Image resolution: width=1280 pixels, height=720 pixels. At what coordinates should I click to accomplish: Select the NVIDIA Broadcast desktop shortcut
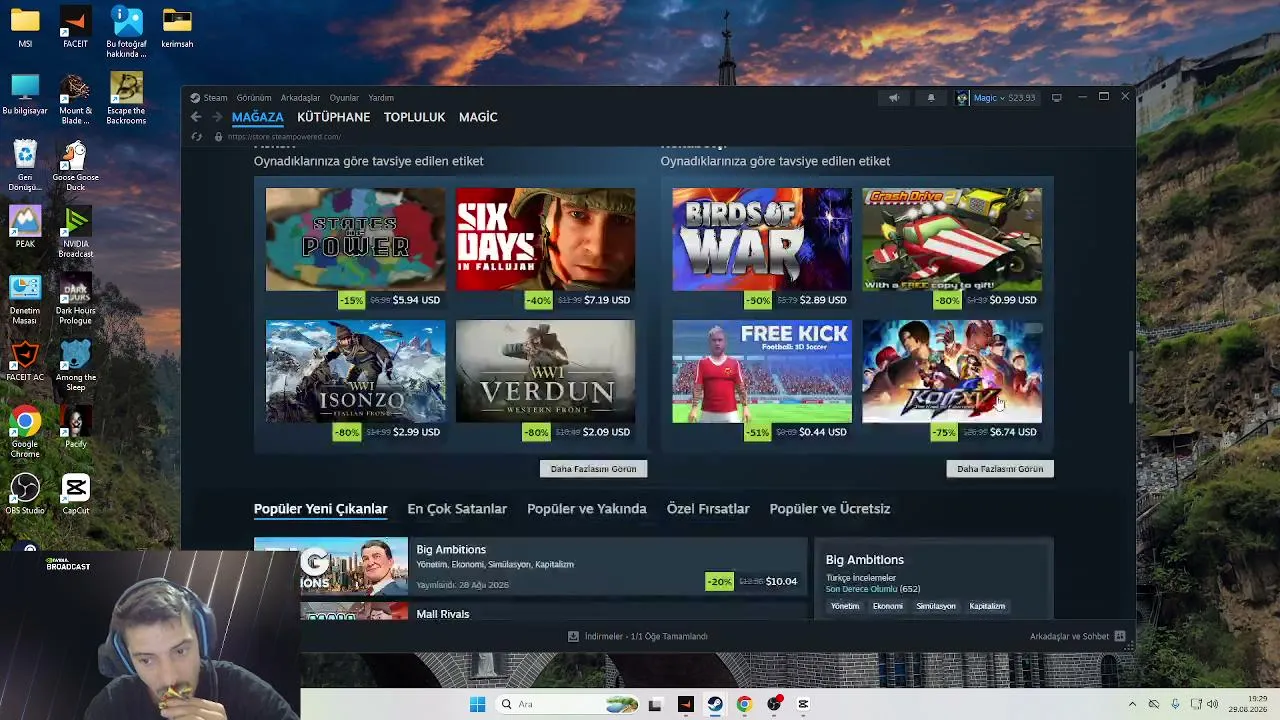tap(75, 232)
